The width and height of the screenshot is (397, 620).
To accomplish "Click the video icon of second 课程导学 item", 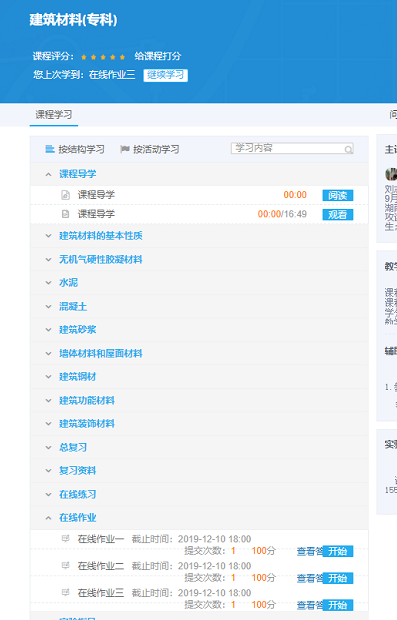I will coord(66,214).
